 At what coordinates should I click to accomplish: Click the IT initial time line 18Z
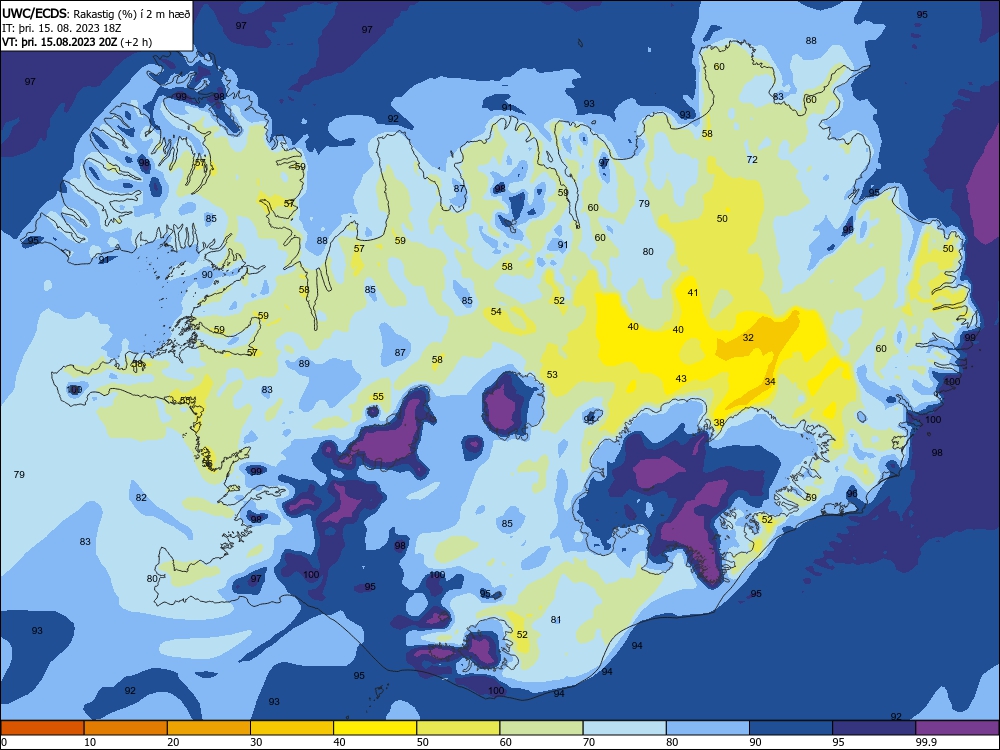(x=61, y=28)
